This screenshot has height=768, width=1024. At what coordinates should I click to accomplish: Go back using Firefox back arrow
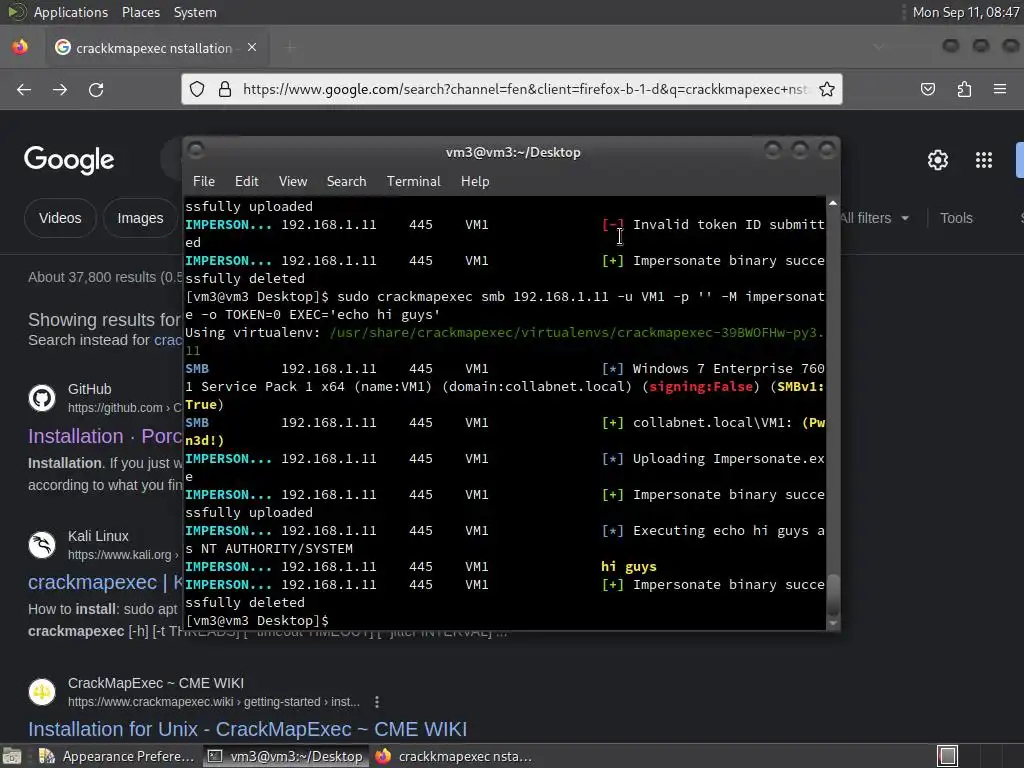click(24, 89)
